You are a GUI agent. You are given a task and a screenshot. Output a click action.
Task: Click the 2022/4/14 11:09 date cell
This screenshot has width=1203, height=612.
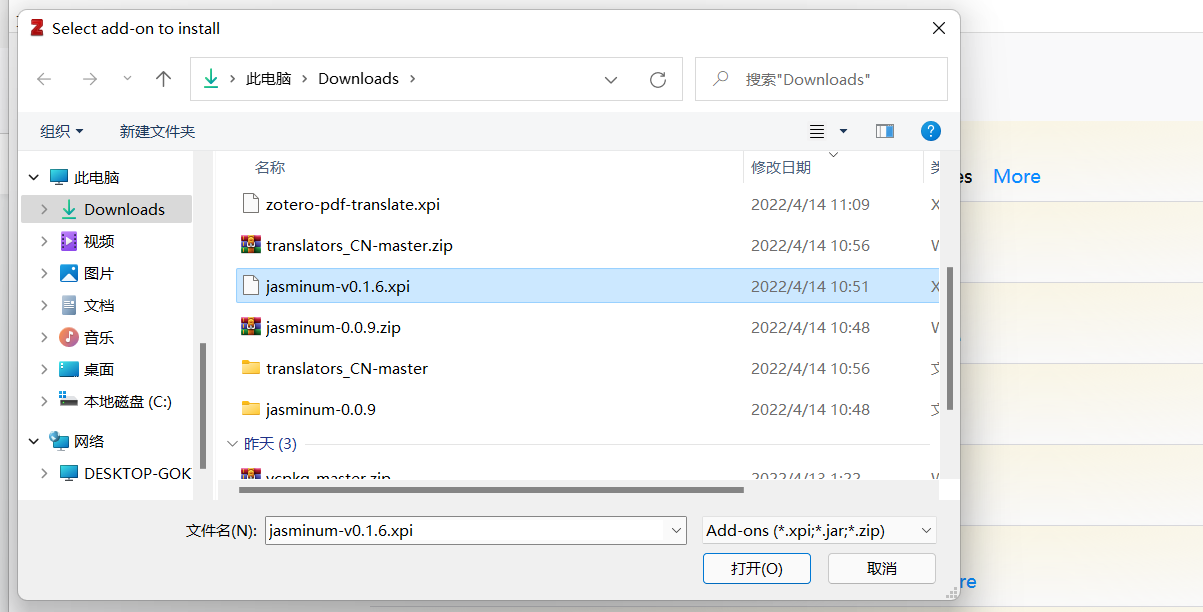(x=810, y=204)
